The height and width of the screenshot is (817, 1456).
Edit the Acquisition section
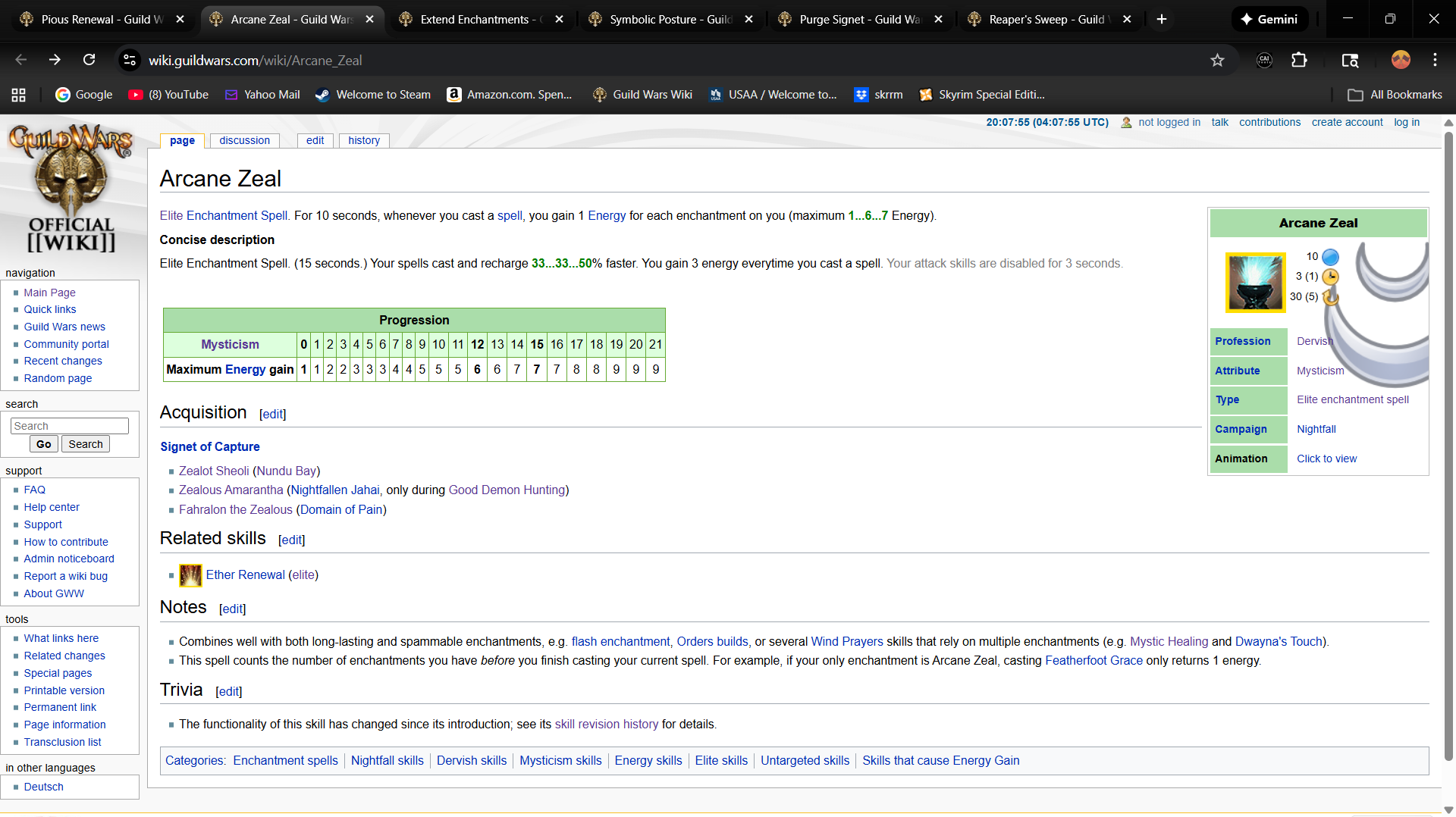click(273, 415)
